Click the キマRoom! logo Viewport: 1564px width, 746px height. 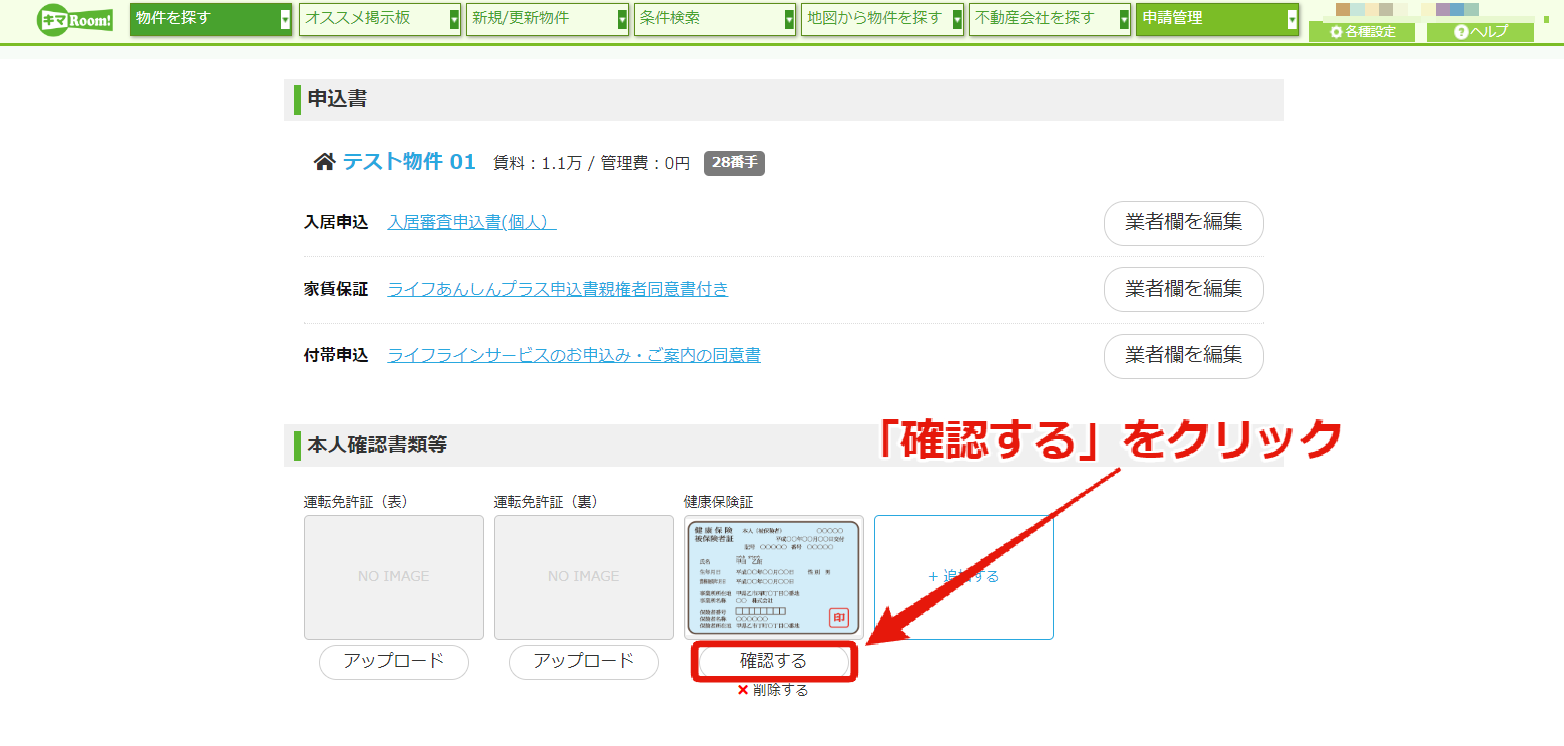coord(75,19)
